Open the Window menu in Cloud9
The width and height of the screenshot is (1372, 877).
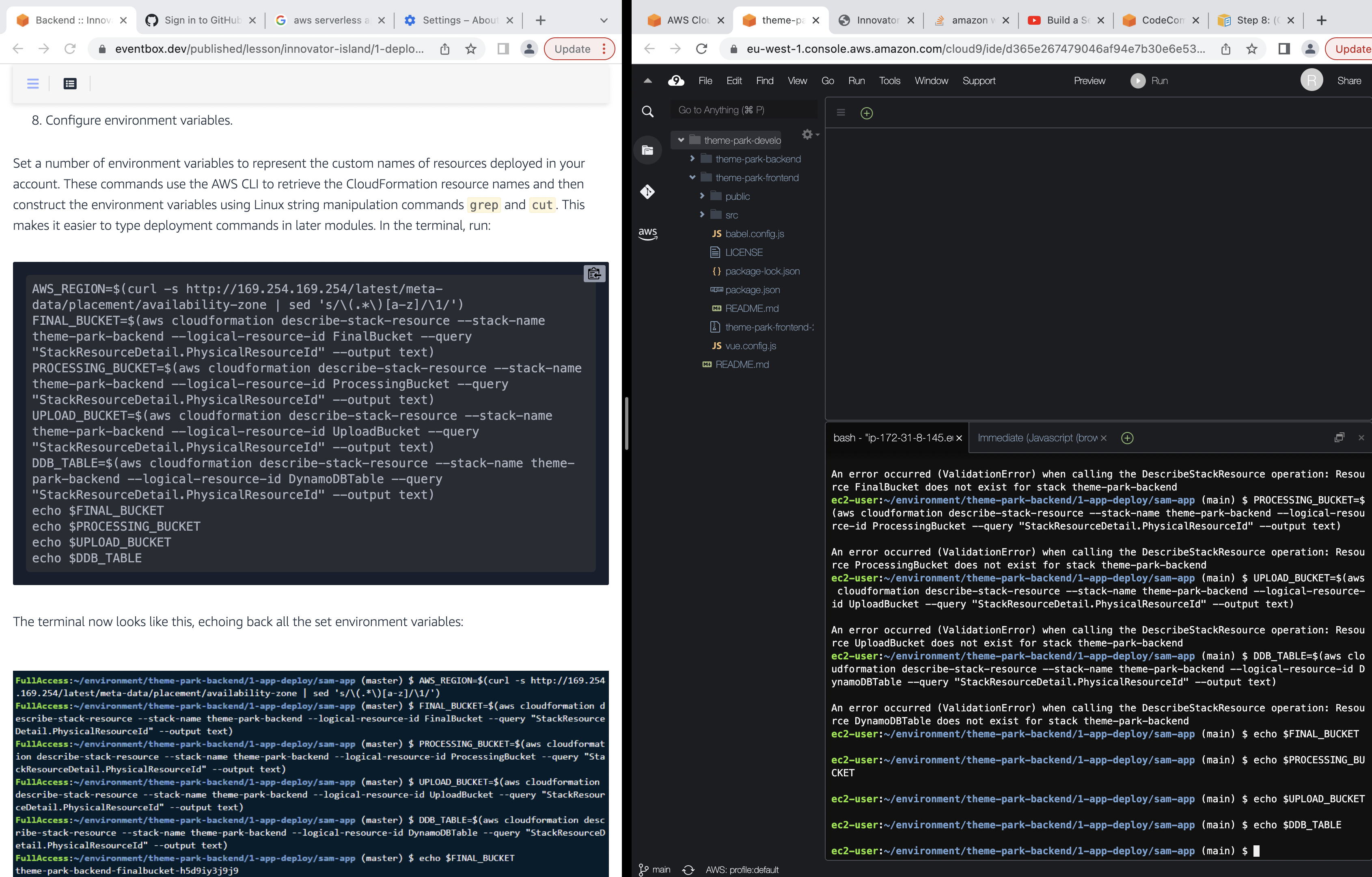click(x=931, y=81)
